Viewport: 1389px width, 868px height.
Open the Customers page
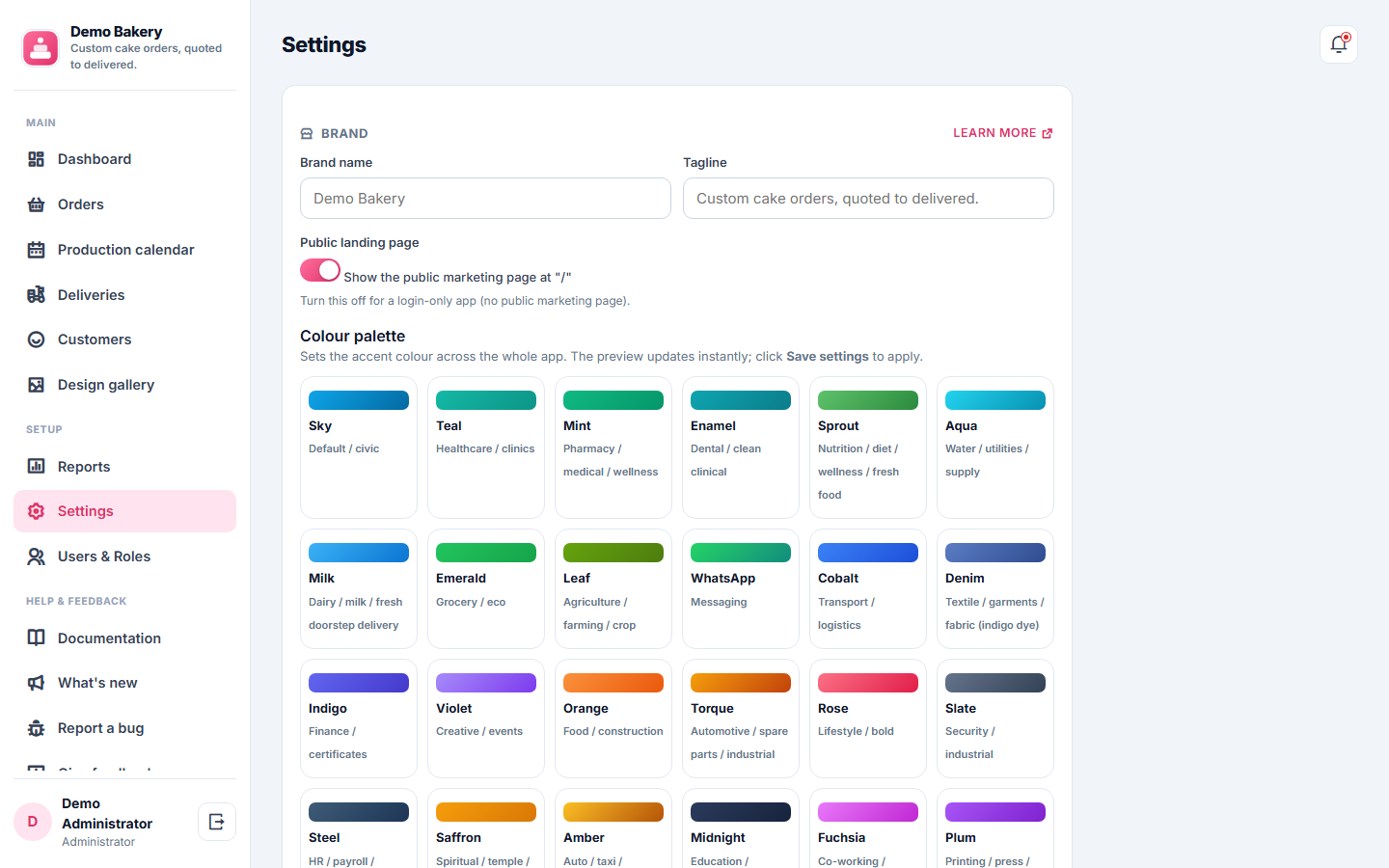pos(124,339)
